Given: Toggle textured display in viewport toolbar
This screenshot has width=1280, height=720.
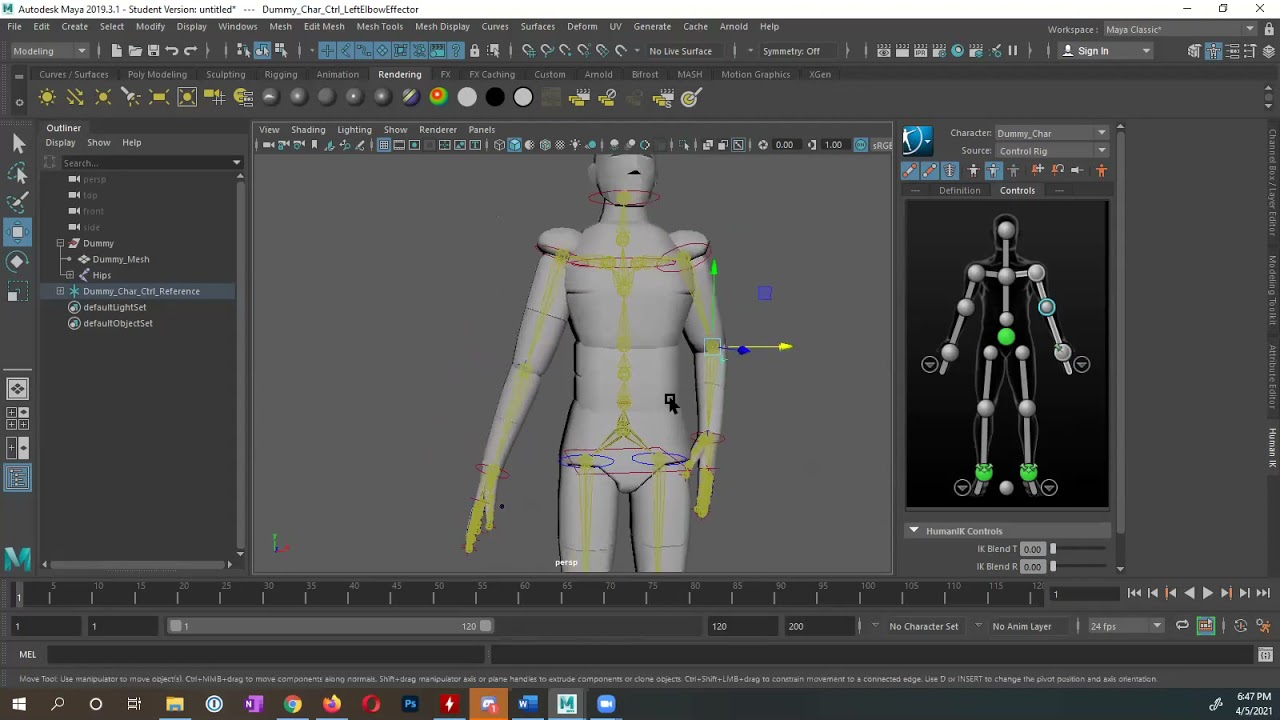Looking at the screenshot, I should pos(560,145).
